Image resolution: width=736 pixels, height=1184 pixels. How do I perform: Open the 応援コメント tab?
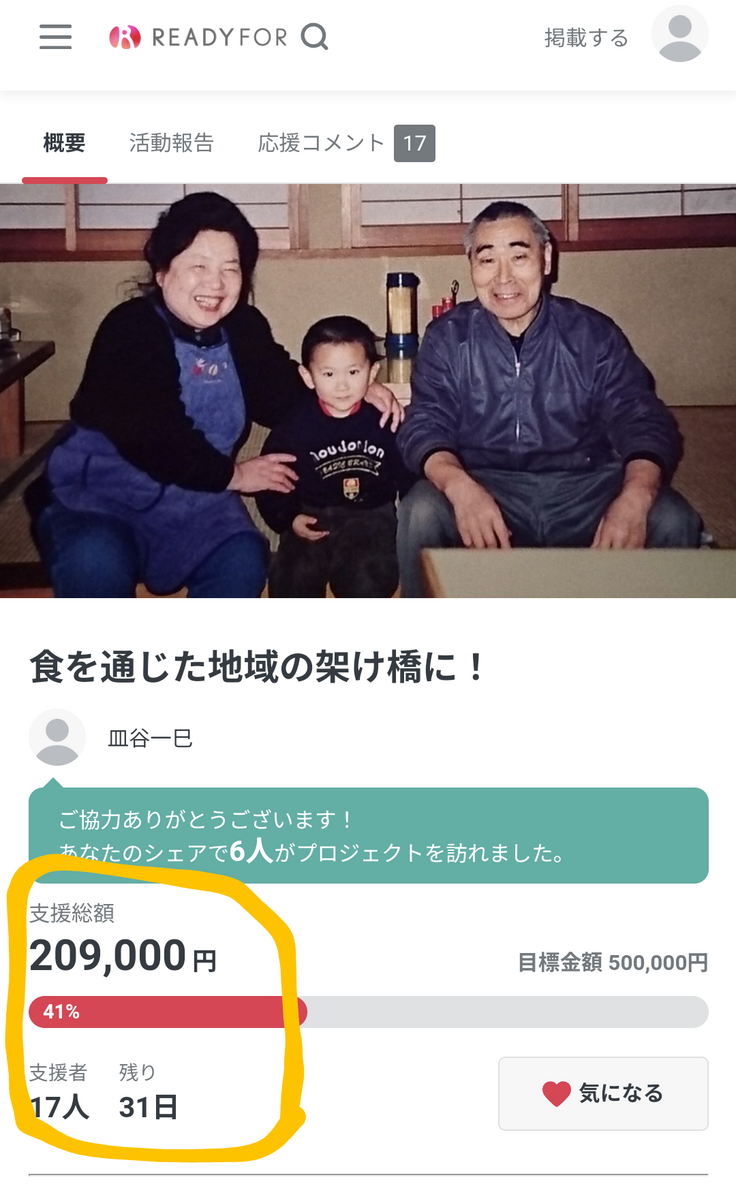click(322, 143)
